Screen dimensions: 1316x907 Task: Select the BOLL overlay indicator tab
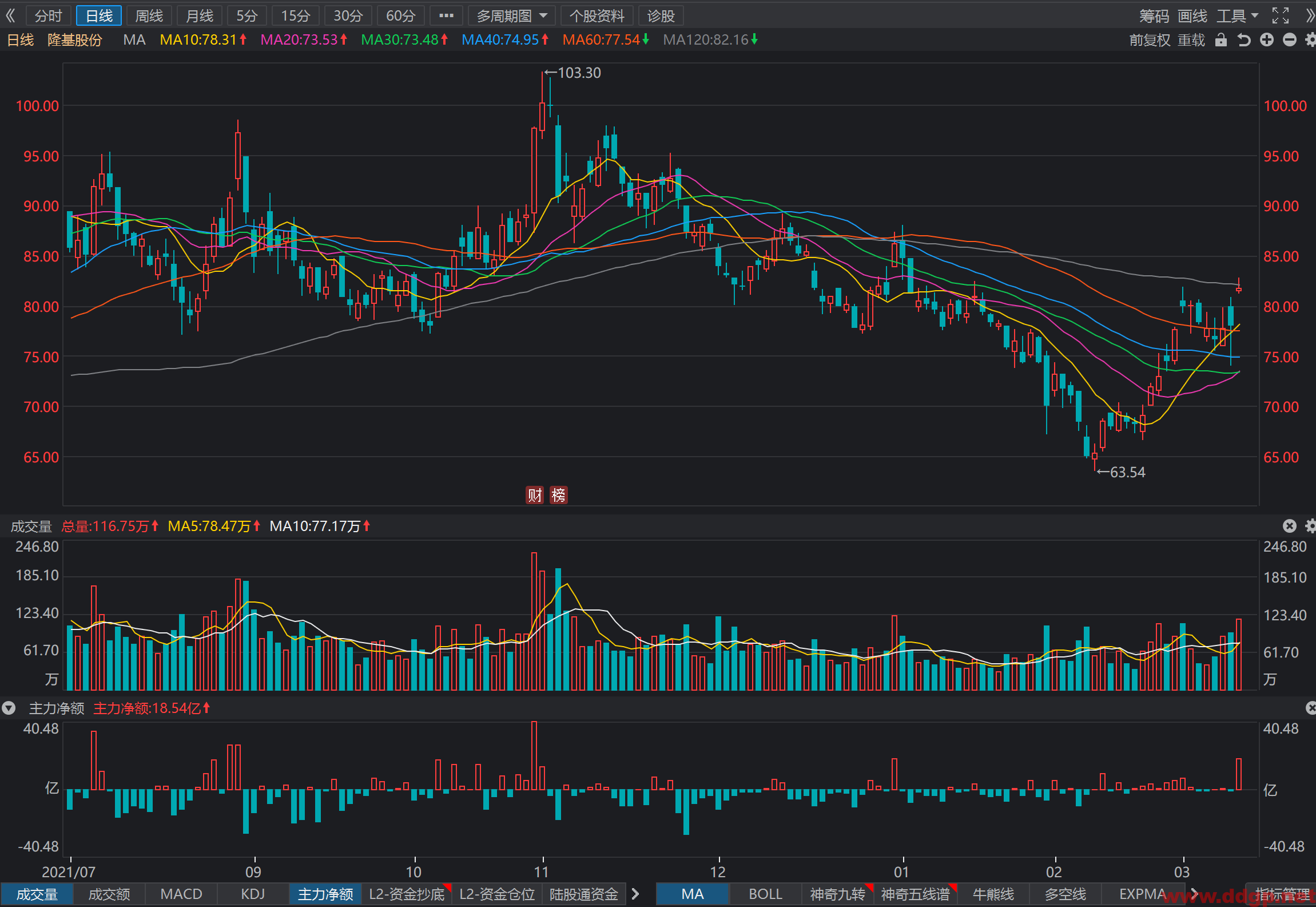(x=765, y=894)
